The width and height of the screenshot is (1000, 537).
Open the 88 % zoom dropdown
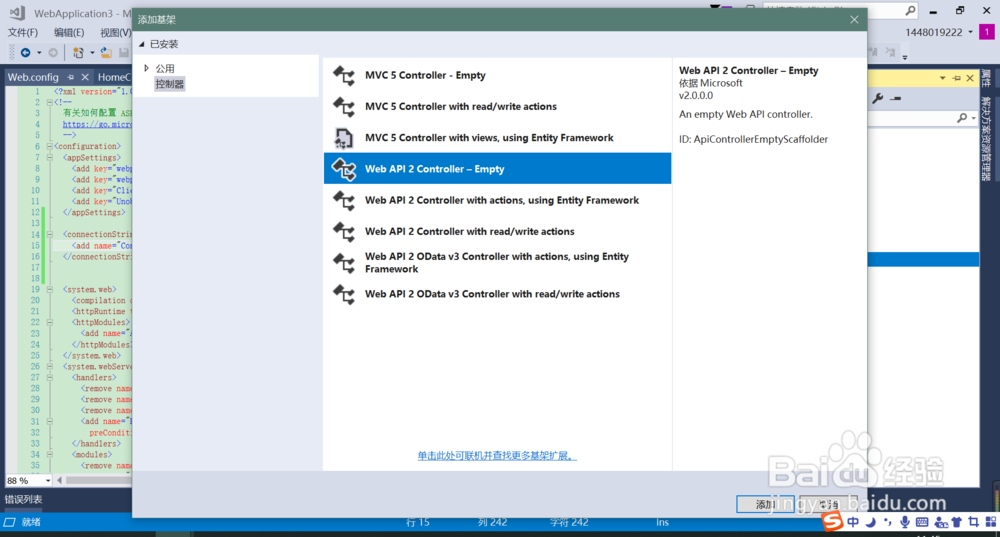point(48,480)
